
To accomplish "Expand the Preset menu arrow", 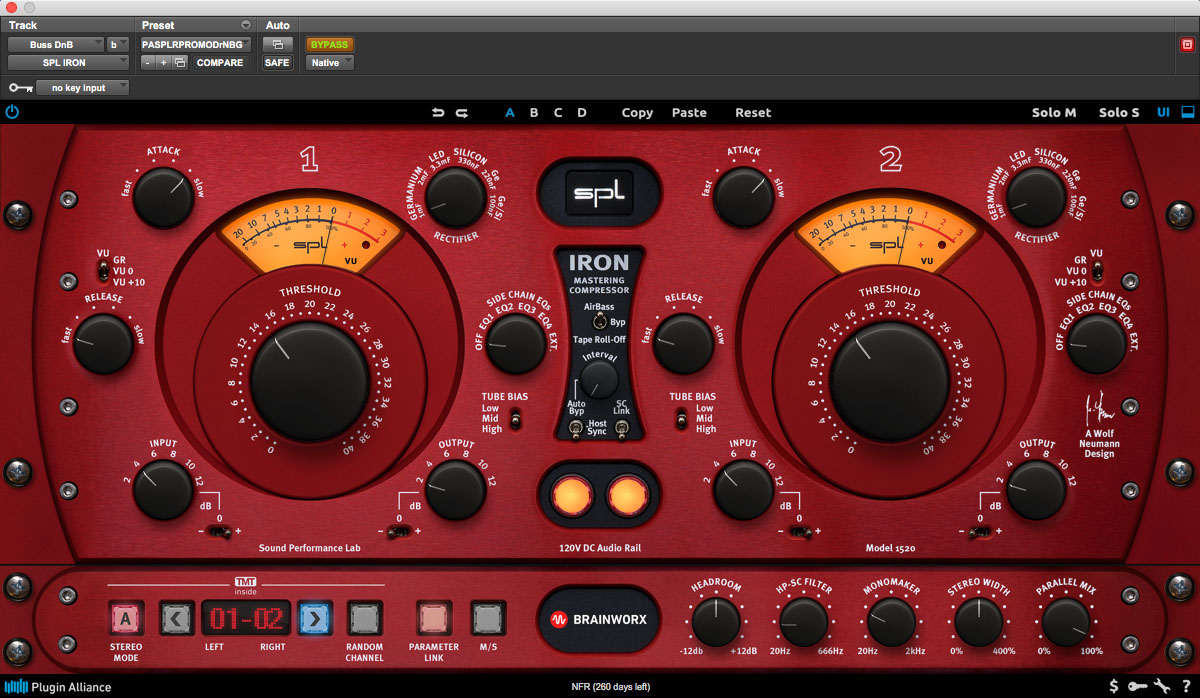I will [246, 25].
